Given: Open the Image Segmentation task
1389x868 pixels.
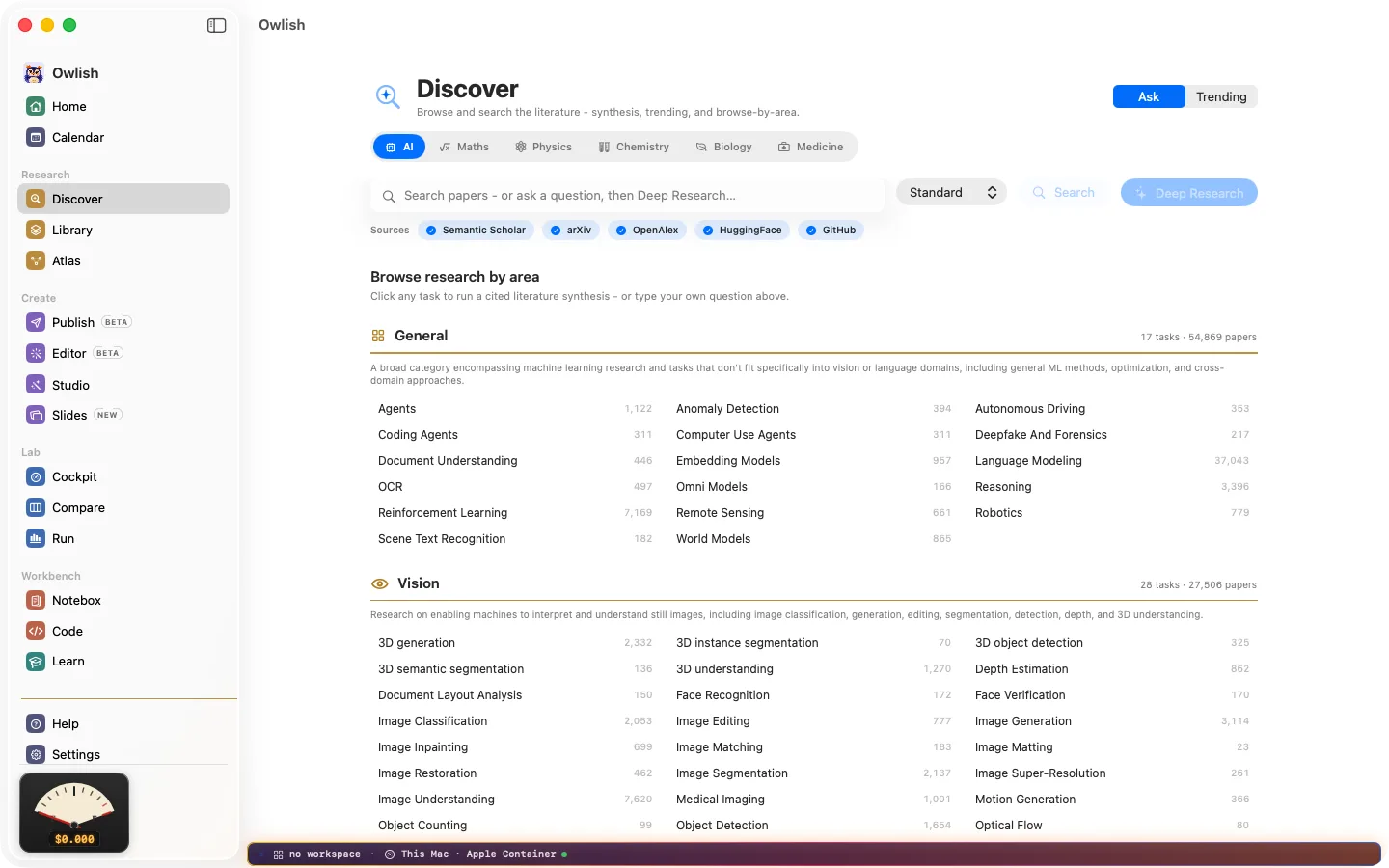Looking at the screenshot, I should click(x=813, y=773).
